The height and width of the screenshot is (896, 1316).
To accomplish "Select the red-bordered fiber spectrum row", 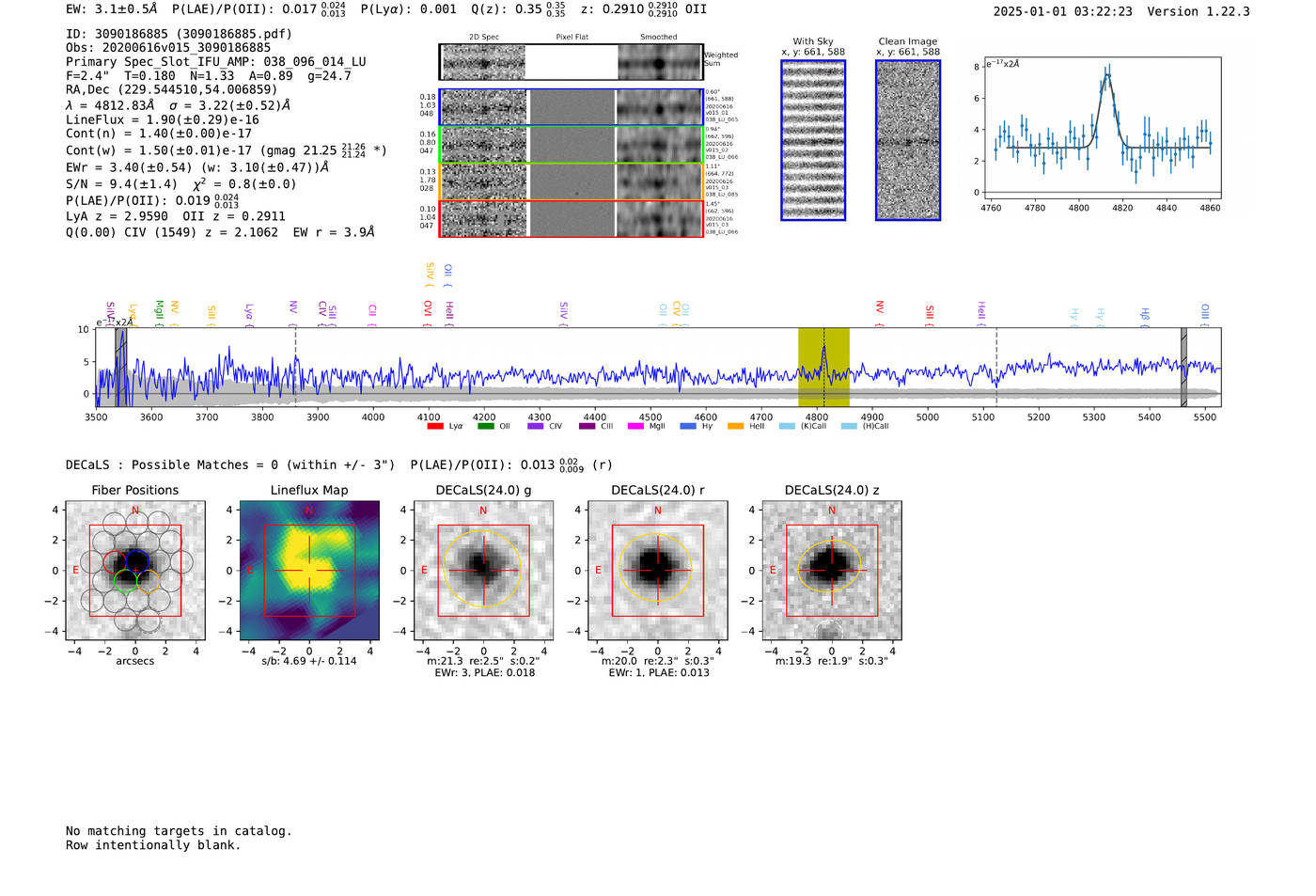I will (x=572, y=218).
